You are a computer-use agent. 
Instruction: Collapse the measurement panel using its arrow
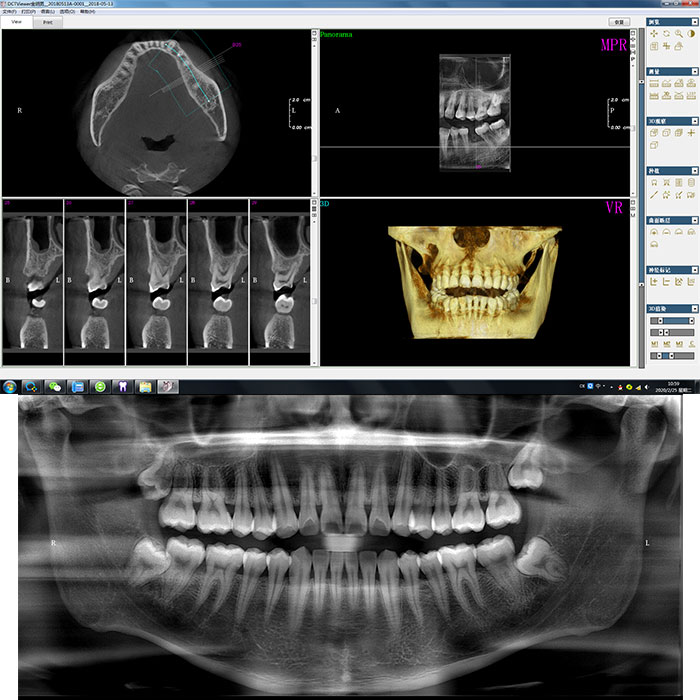(694, 71)
